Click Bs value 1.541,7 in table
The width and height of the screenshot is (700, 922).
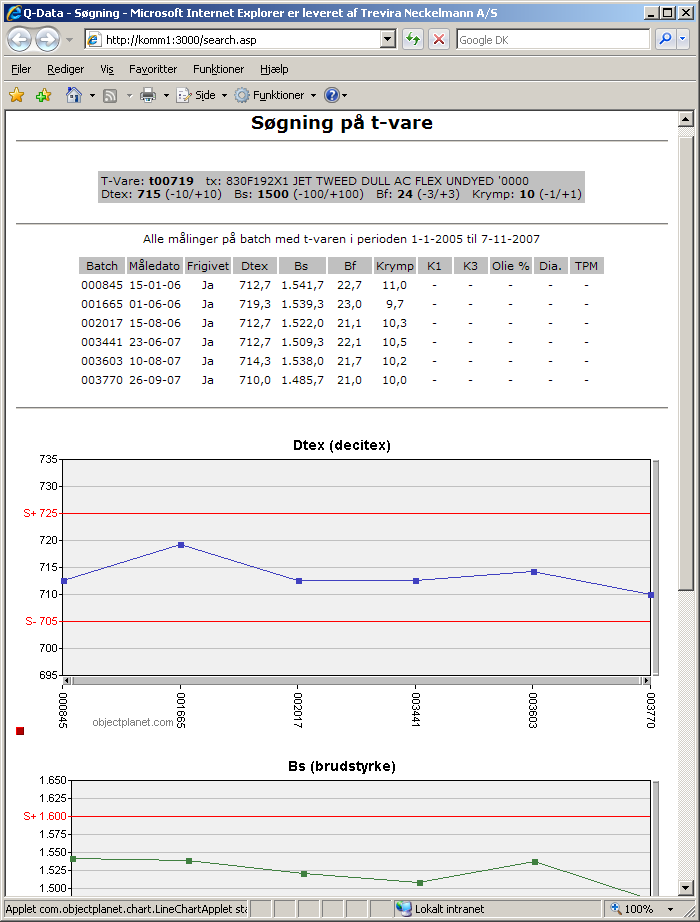[x=302, y=285]
